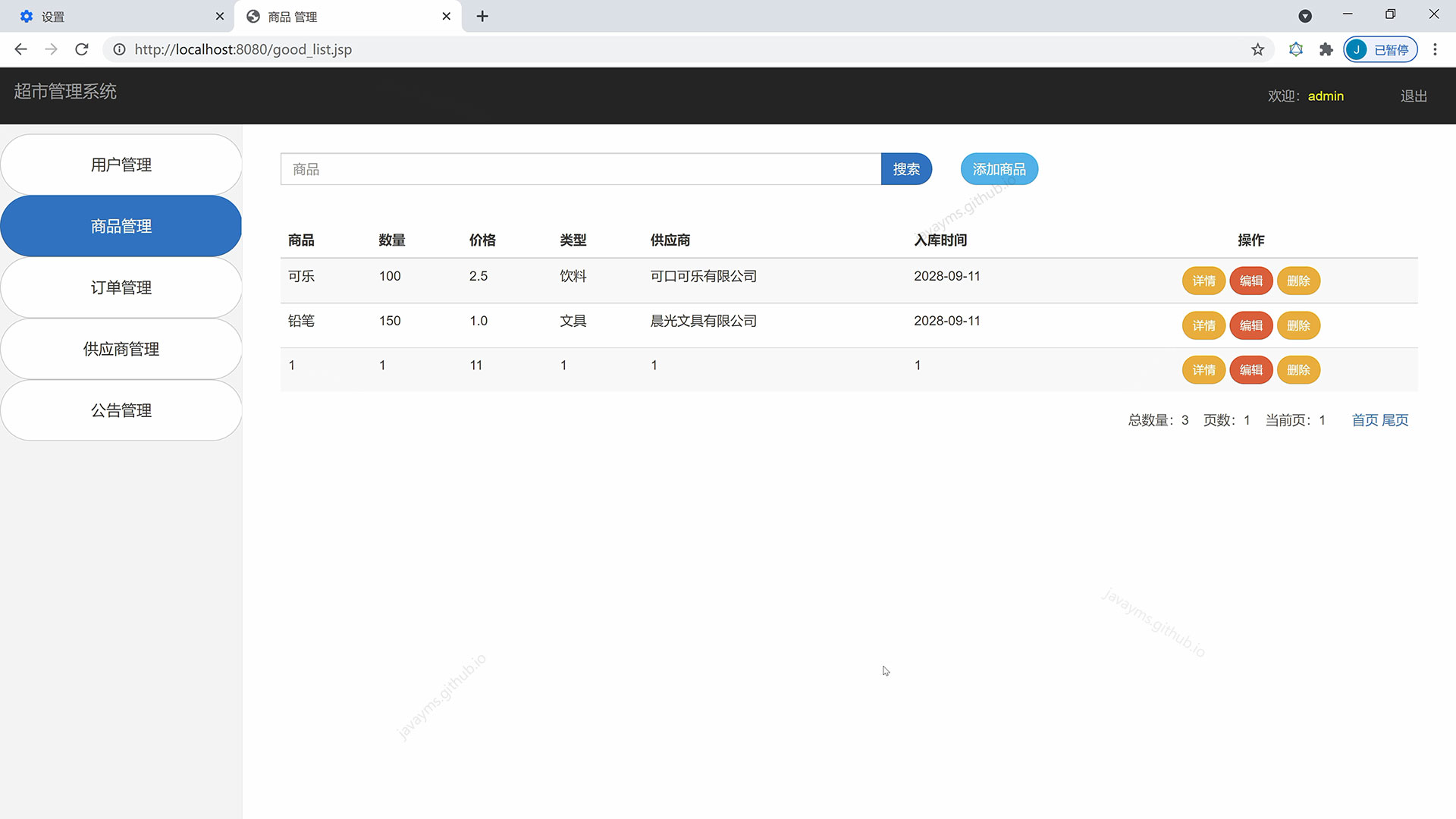View 详情 for the 可乐 row
1456x819 pixels.
(x=1203, y=281)
